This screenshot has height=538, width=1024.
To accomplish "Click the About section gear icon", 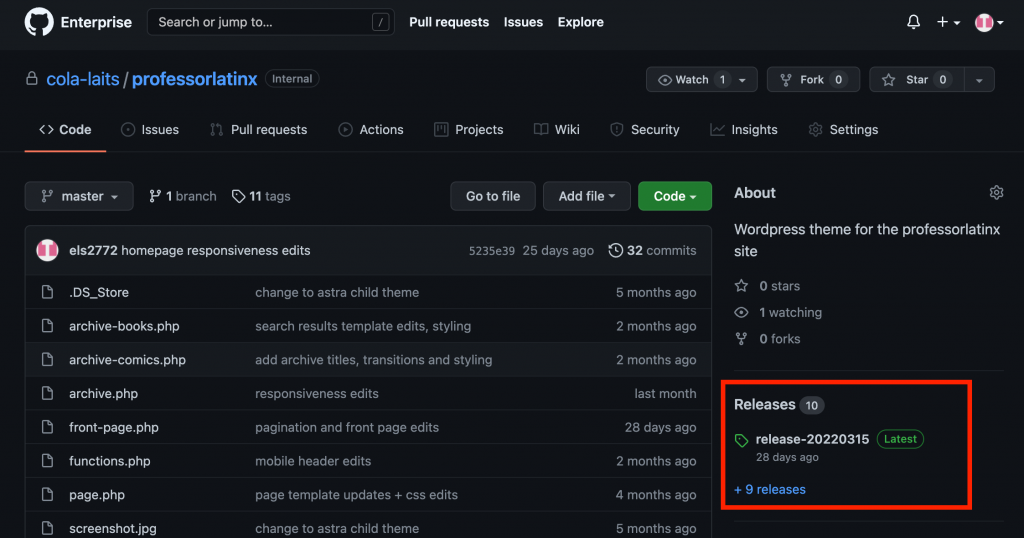I will [996, 193].
